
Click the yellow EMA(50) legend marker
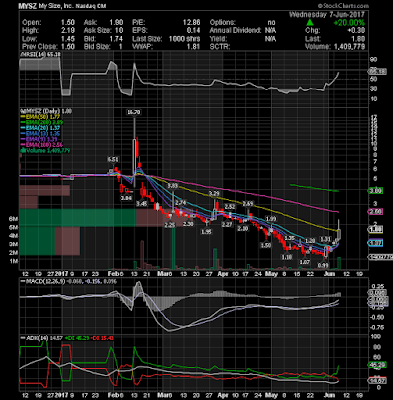coord(23,117)
